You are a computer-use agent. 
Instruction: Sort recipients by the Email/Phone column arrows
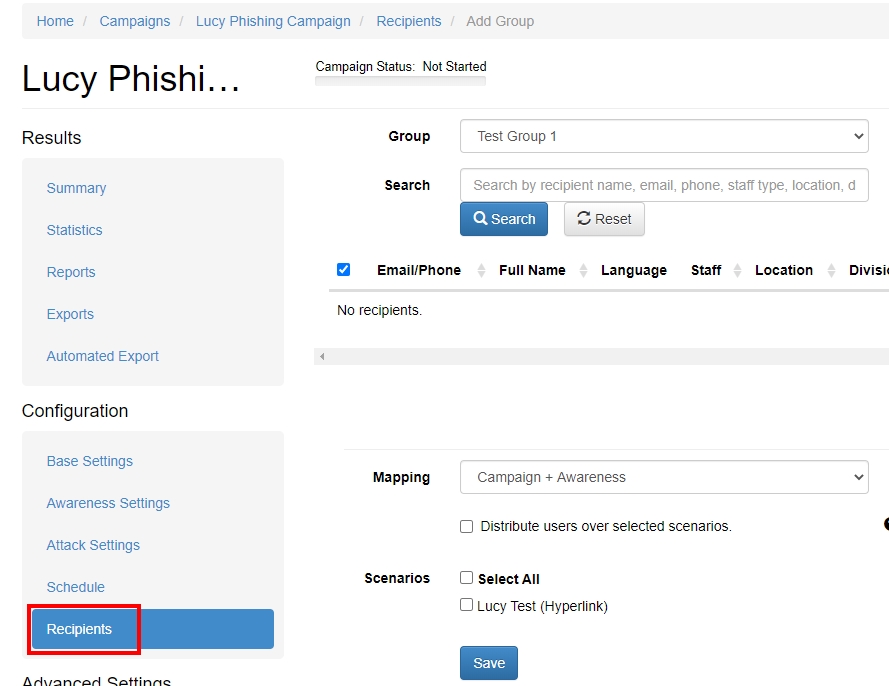(481, 271)
